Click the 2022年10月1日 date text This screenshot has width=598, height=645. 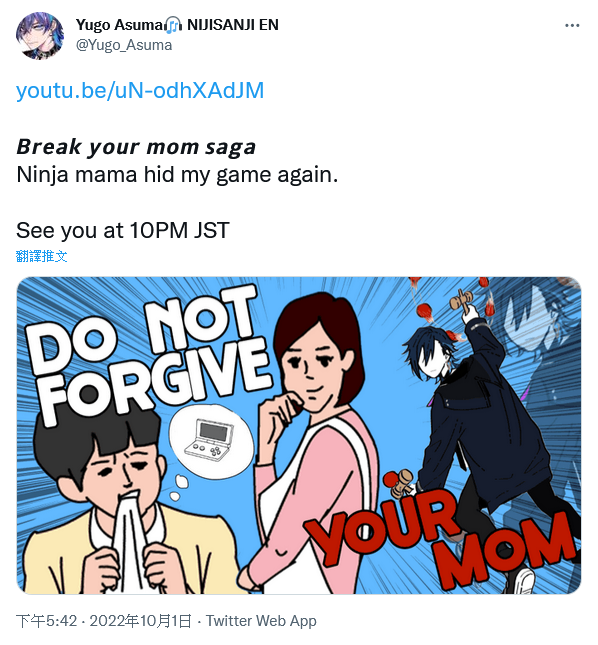pyautogui.click(x=141, y=621)
